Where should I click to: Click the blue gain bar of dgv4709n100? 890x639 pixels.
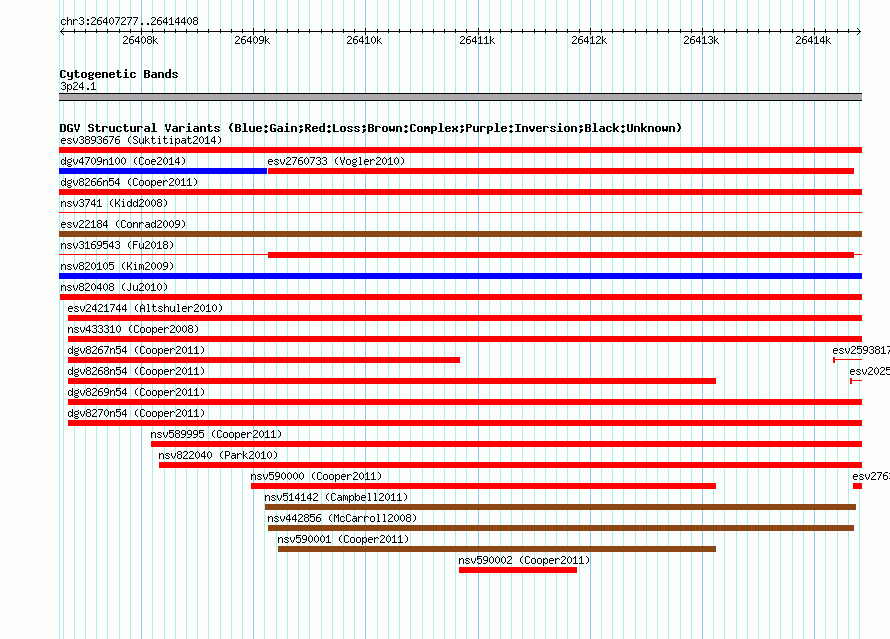(163, 171)
